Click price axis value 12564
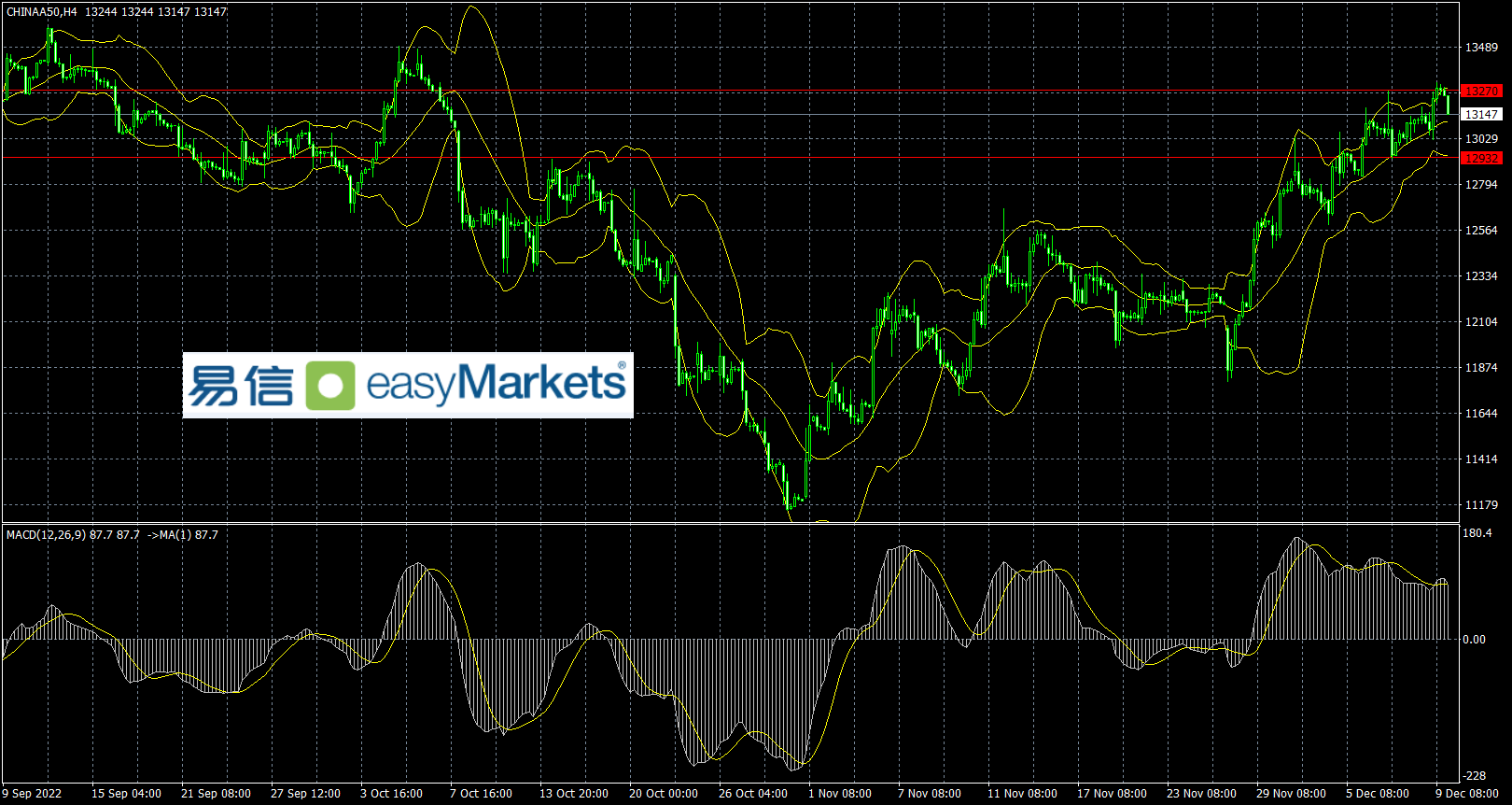This screenshot has height=805, width=1512. [x=1481, y=231]
